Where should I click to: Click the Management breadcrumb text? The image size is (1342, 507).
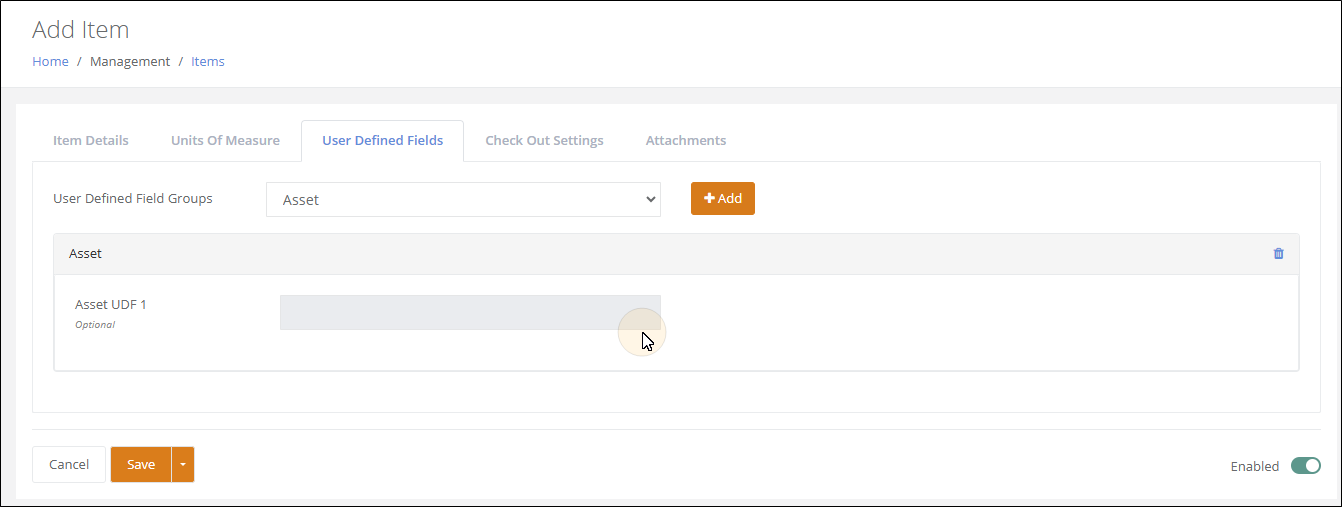(130, 61)
